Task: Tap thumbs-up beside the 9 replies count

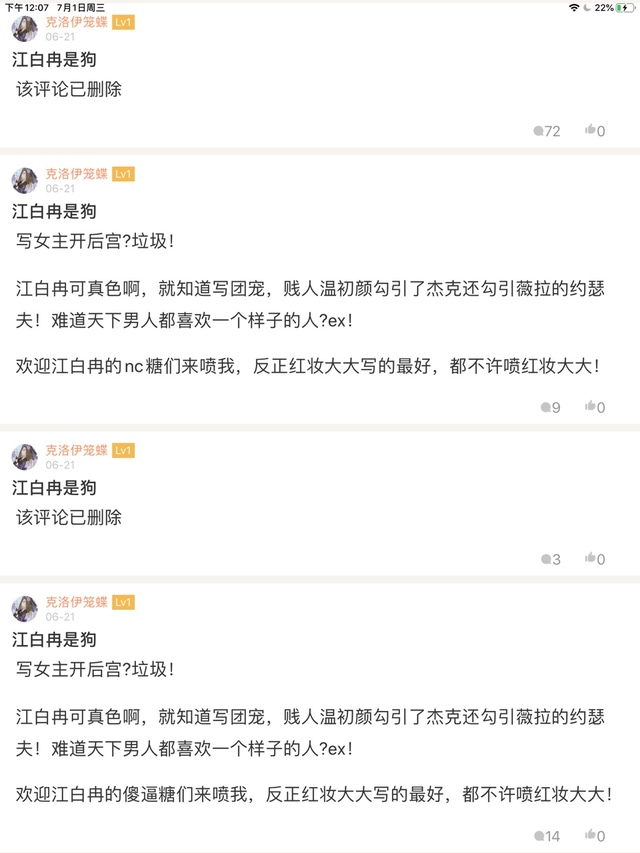Action: (591, 406)
